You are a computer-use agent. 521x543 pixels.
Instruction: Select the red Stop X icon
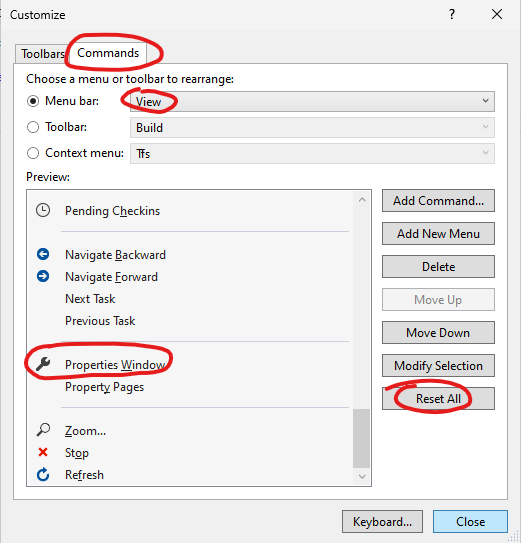tap(43, 452)
